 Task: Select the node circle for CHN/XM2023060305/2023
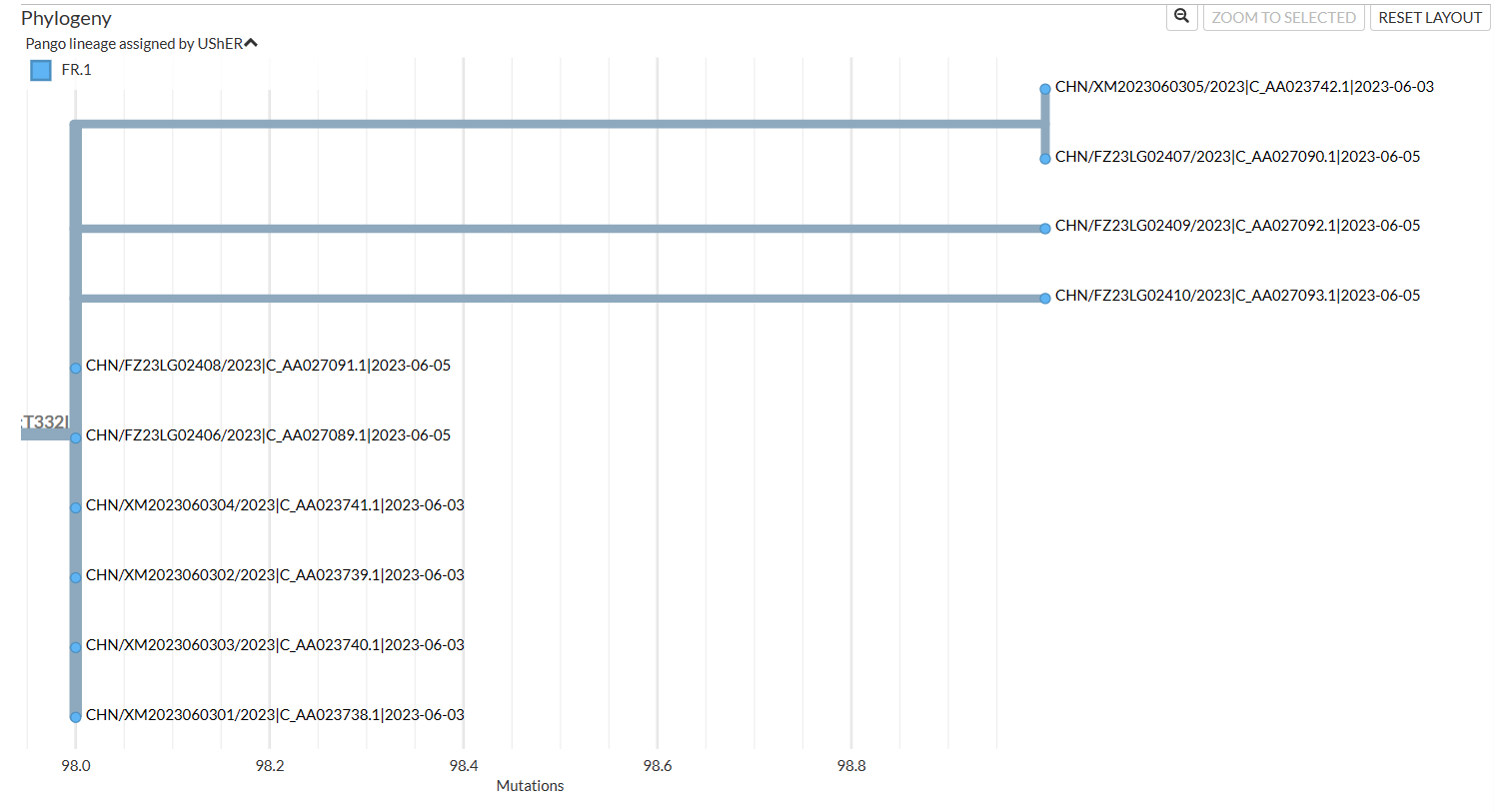(x=1044, y=89)
